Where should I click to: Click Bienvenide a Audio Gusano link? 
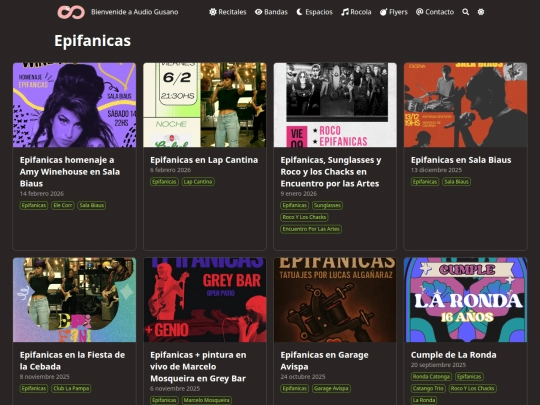click(x=135, y=12)
